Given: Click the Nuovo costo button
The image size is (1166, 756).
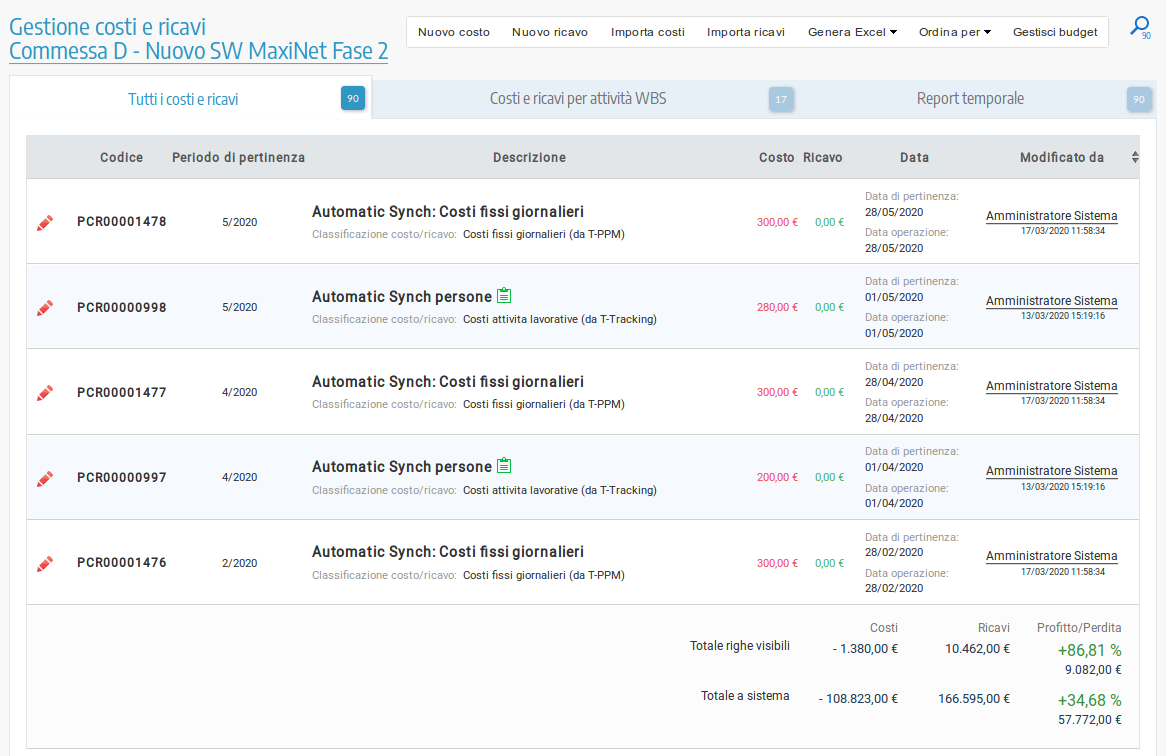Looking at the screenshot, I should click(454, 32).
